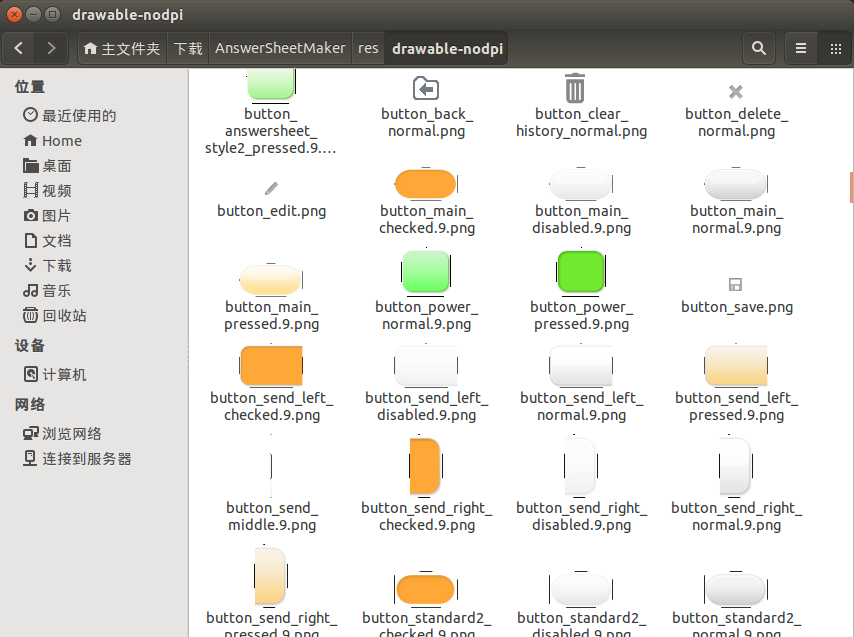Select button_send_right_pressed.9.png thumbnail
Screen dimensions: 854x637
coord(271,576)
